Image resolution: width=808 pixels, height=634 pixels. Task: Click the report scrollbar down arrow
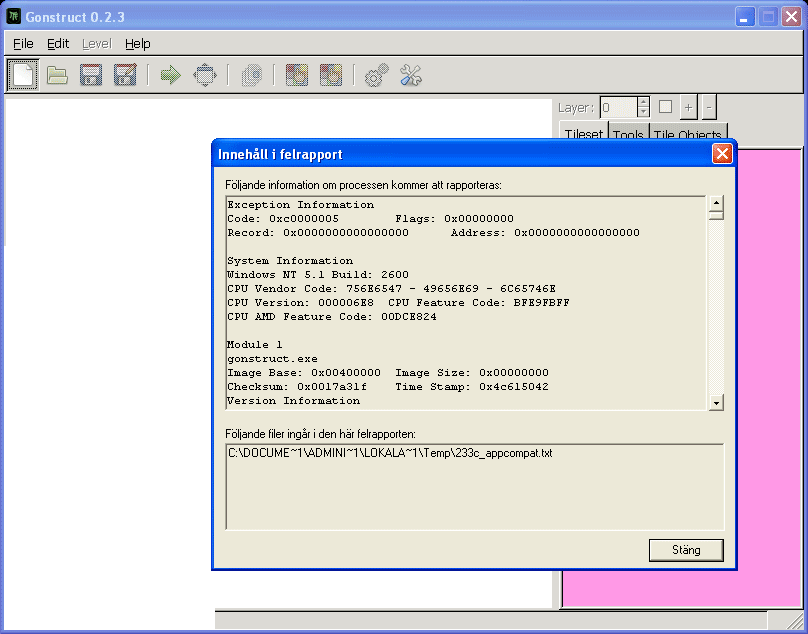pos(716,402)
